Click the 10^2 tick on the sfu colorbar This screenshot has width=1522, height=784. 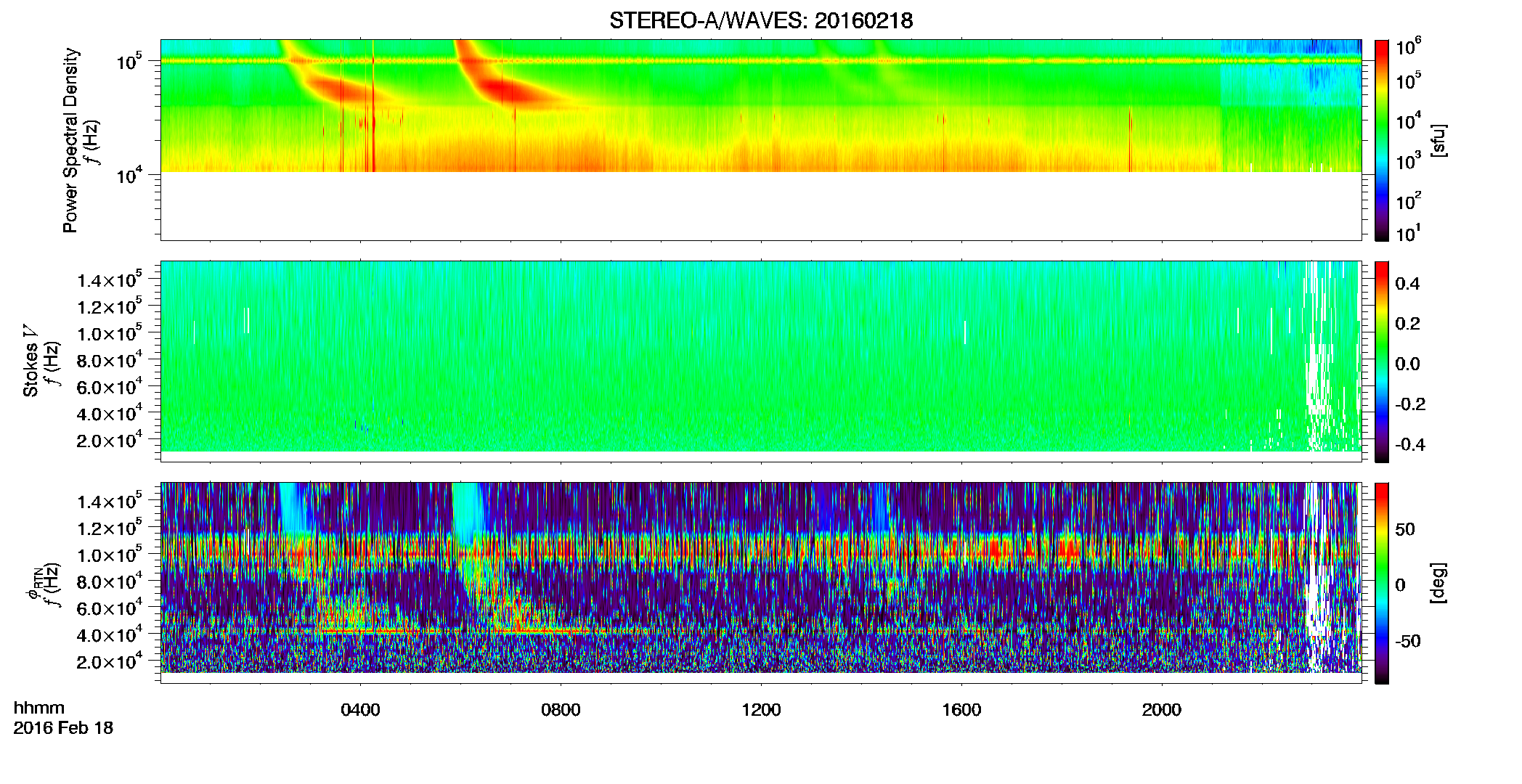click(x=1409, y=200)
